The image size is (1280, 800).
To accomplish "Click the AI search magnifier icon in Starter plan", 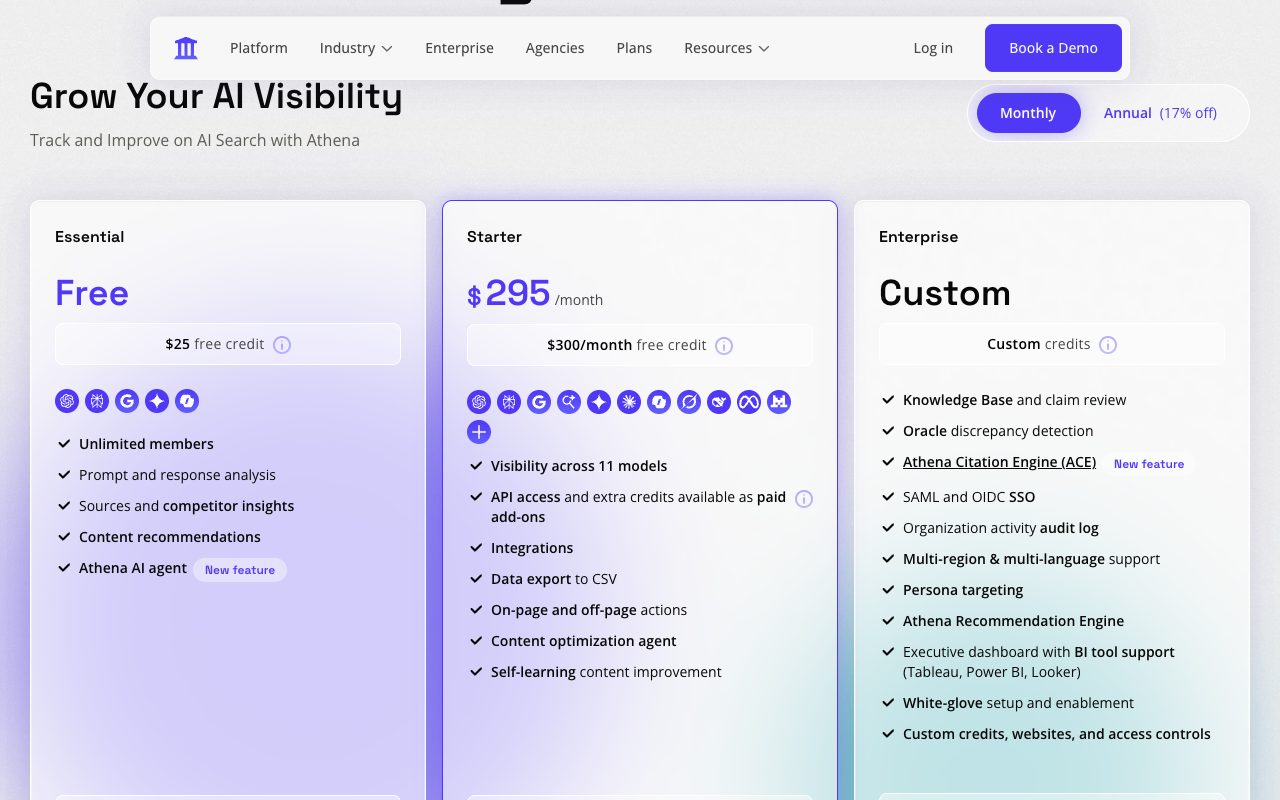I will point(569,402).
